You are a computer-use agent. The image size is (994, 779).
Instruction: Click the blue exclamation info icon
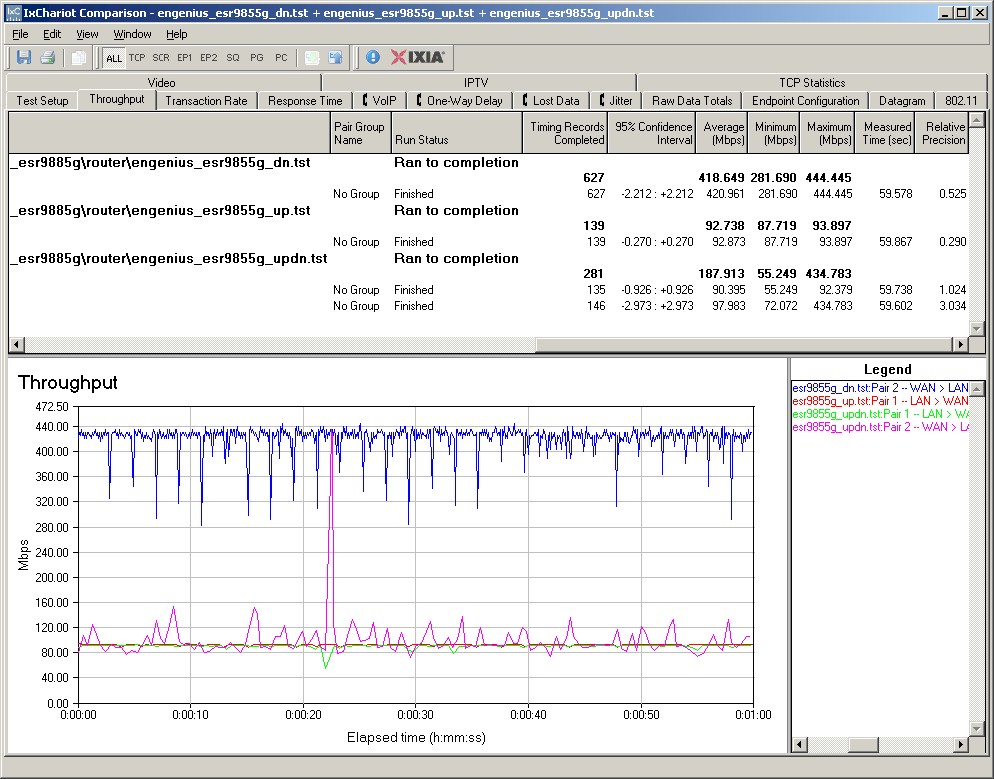pyautogui.click(x=373, y=58)
